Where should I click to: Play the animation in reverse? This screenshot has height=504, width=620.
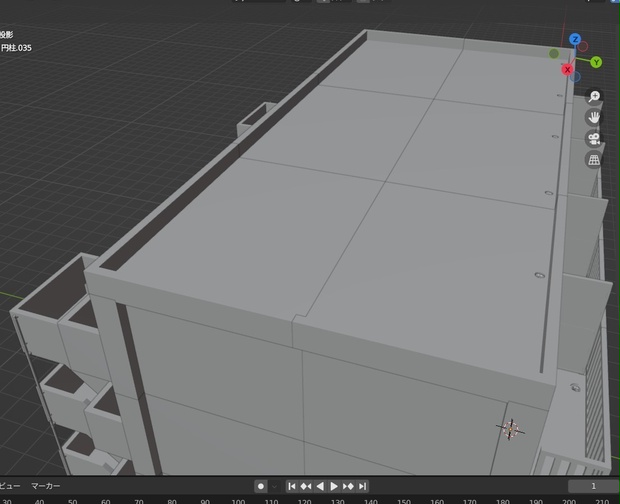320,486
